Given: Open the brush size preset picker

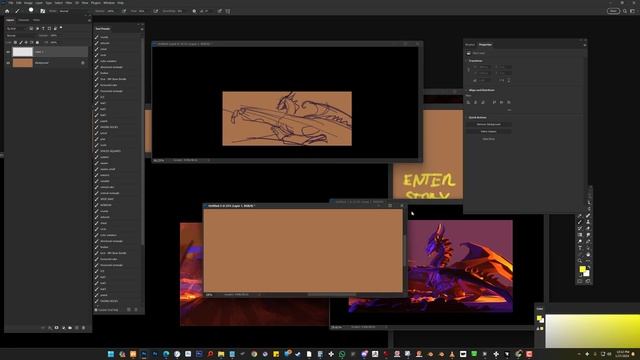Looking at the screenshot, I should 31,10.
